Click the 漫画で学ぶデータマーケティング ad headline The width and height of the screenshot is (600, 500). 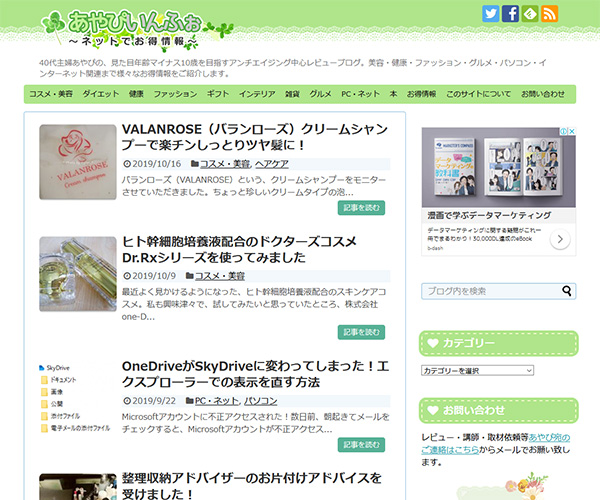pos(489,215)
